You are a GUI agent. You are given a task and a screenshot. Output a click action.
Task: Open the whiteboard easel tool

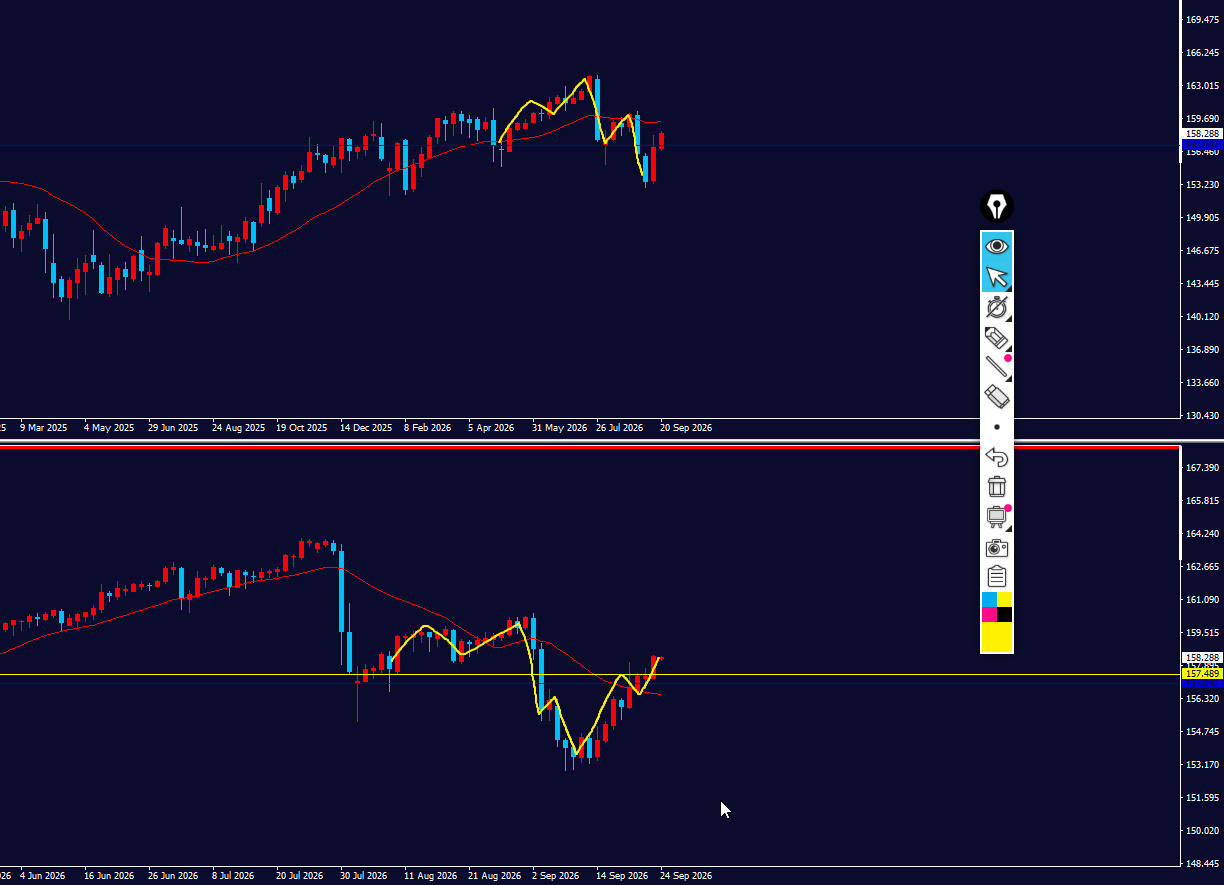[x=997, y=517]
